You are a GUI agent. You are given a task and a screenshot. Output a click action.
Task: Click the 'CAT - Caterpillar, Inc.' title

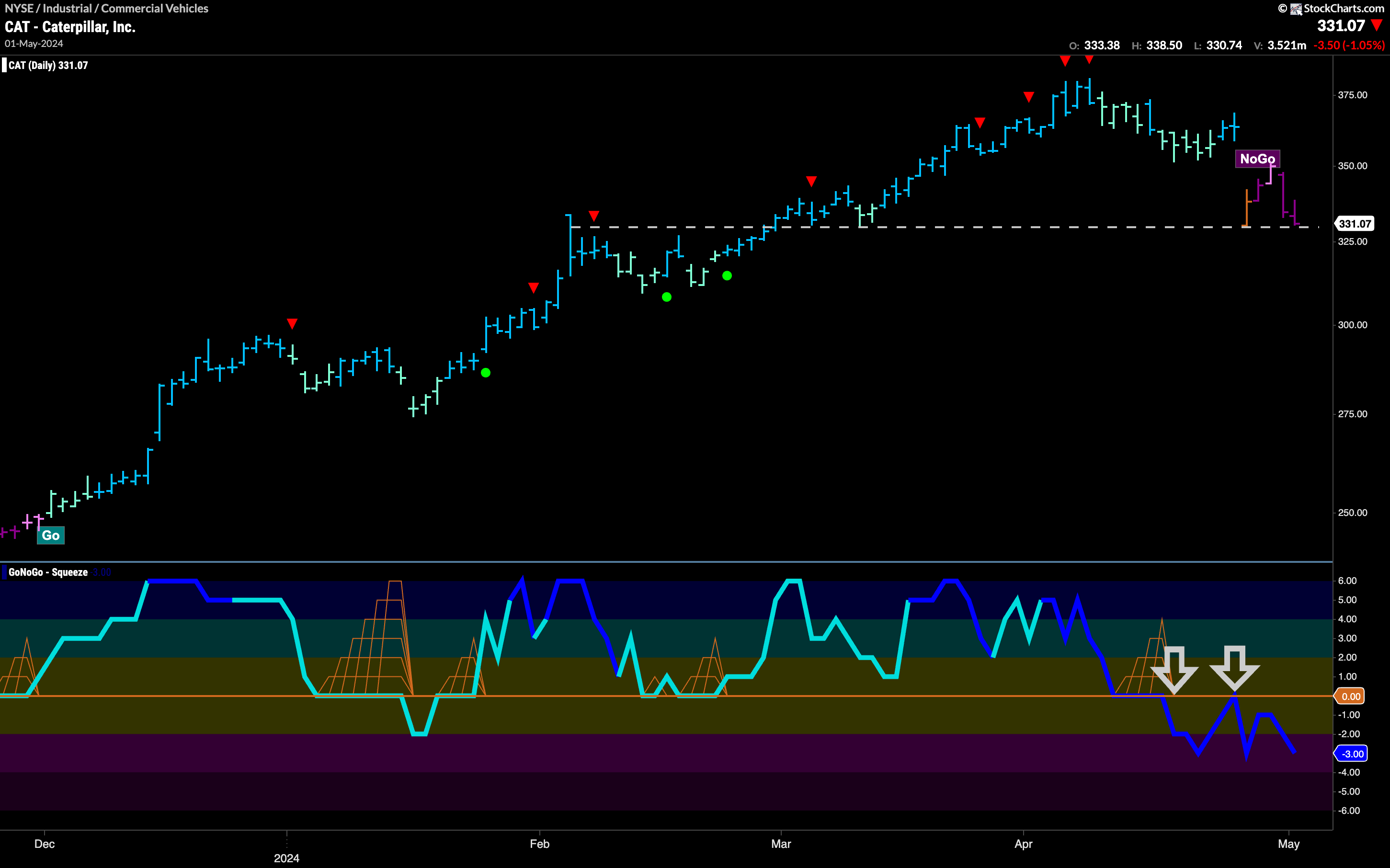pos(70,27)
